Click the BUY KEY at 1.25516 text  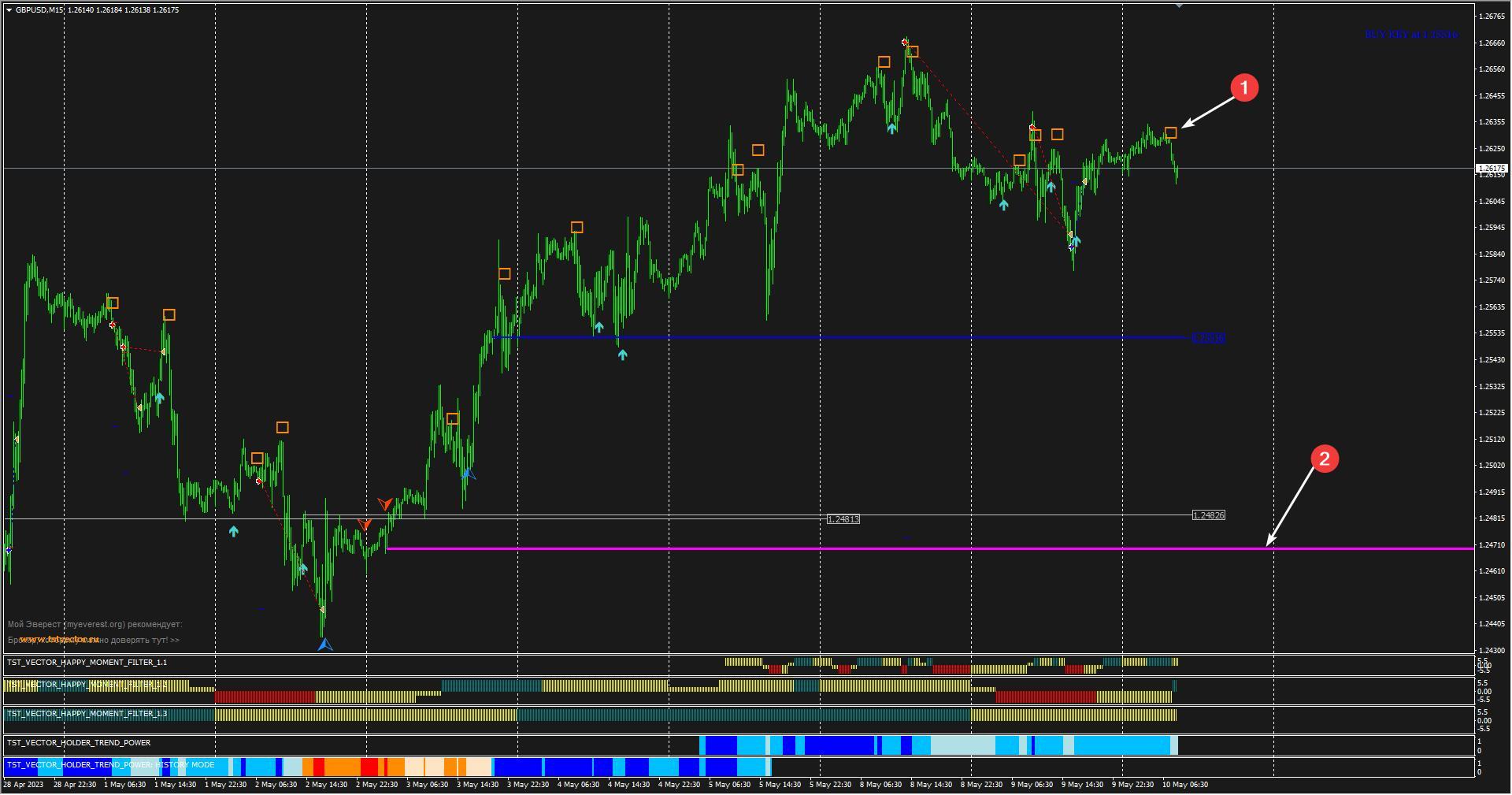click(1410, 35)
